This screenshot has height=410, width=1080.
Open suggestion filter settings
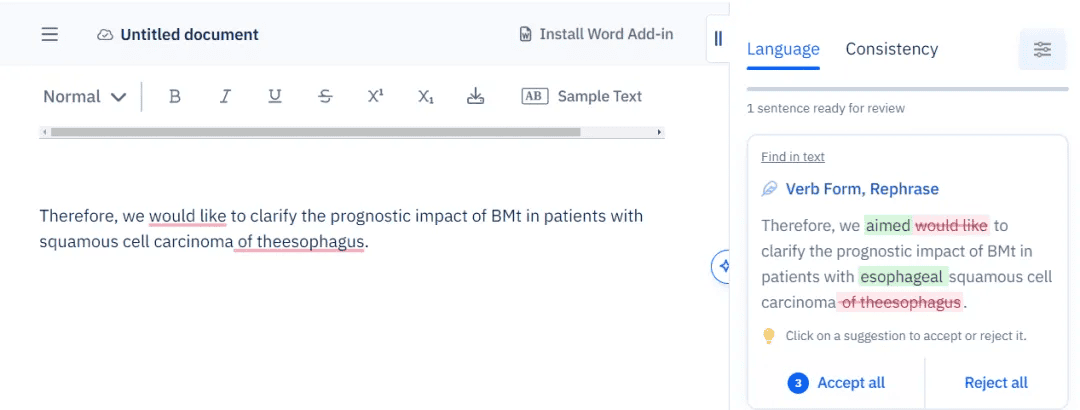[x=1042, y=49]
